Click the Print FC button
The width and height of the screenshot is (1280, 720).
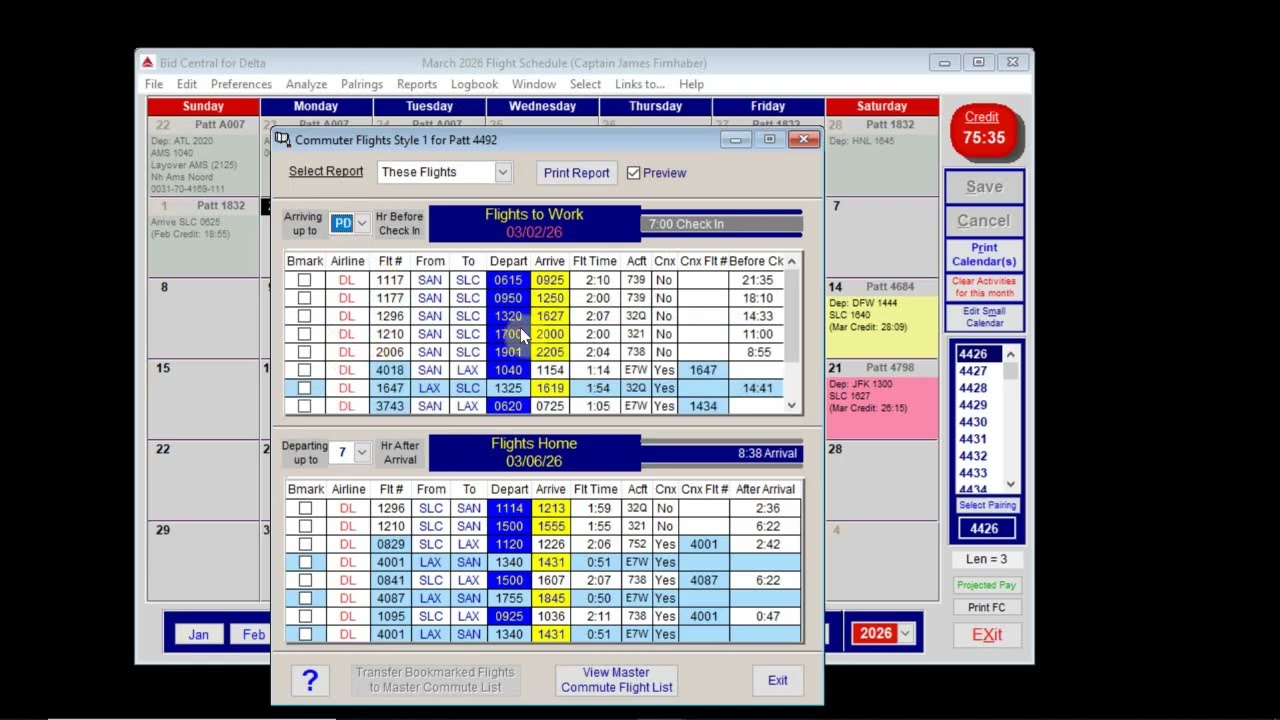[986, 607]
